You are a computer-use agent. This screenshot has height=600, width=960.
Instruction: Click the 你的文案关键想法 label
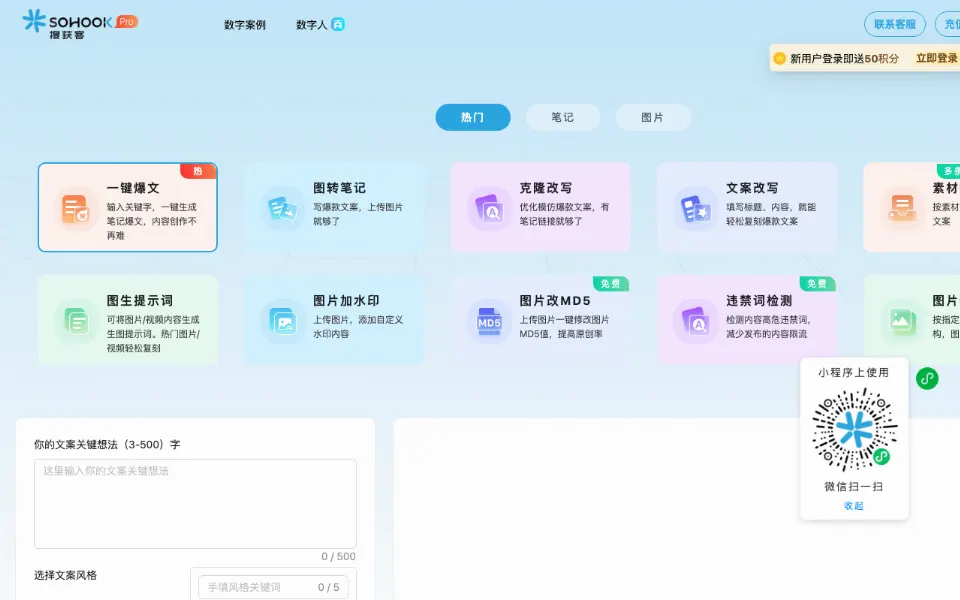tap(107, 444)
